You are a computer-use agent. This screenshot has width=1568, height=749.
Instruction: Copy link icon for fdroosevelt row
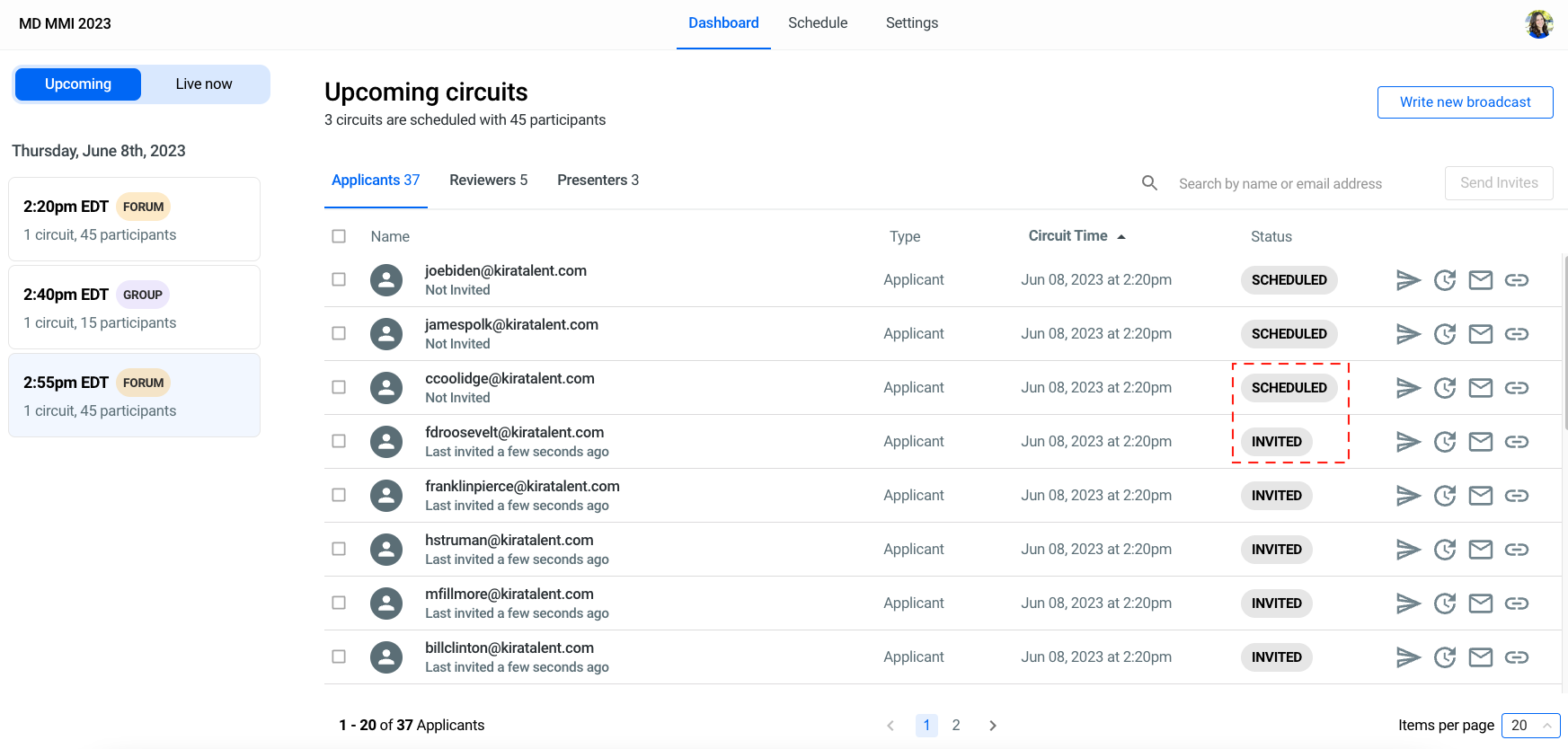click(1517, 442)
